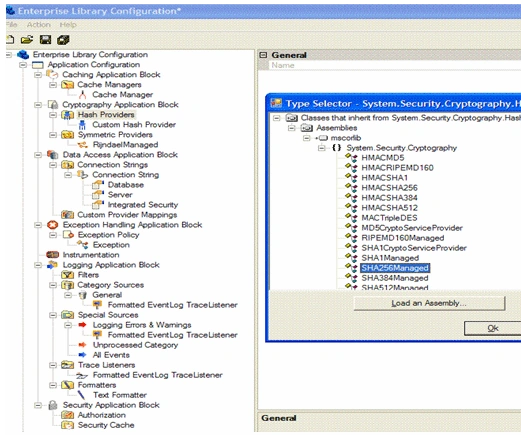Click the Custom Provider Mappings icon
The image size is (525, 437).
coord(68,215)
